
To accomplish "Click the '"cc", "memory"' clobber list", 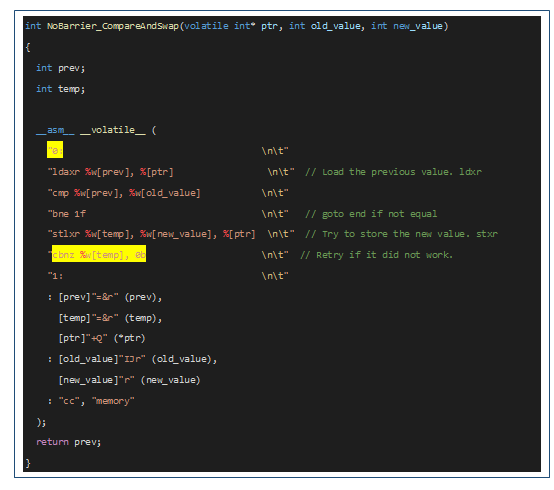I will (96, 401).
